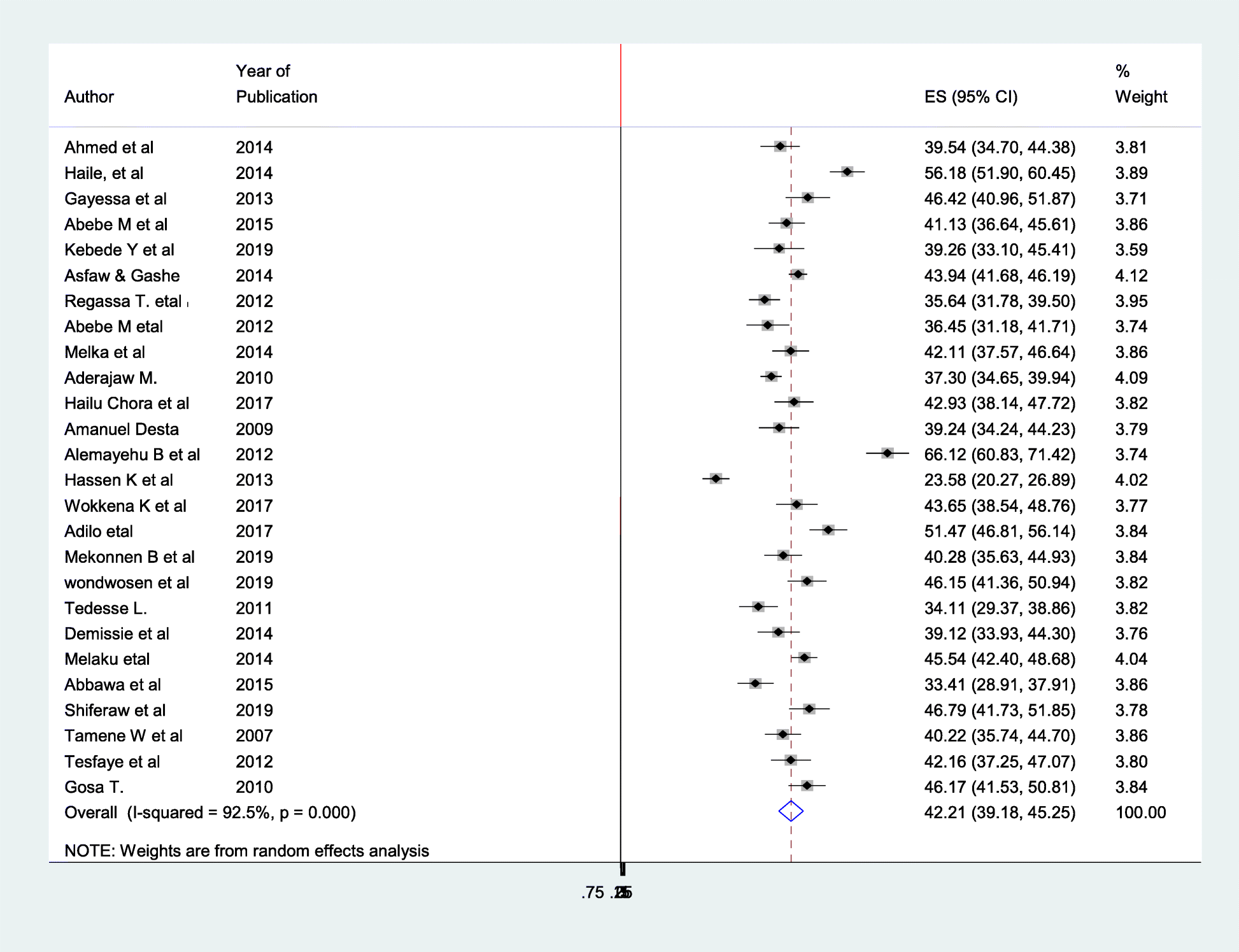The height and width of the screenshot is (952, 1239).
Task: Select the Hassen K plot point marker
Action: tap(716, 478)
